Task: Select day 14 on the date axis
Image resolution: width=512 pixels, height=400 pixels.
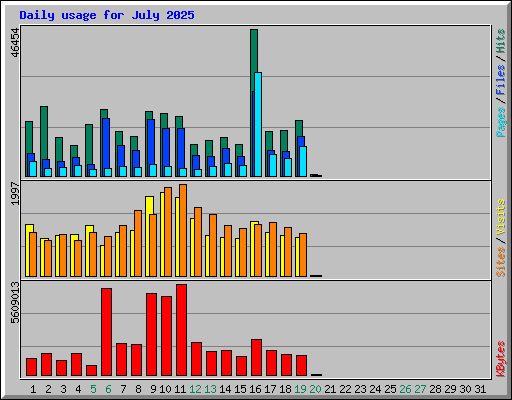Action: (x=225, y=389)
